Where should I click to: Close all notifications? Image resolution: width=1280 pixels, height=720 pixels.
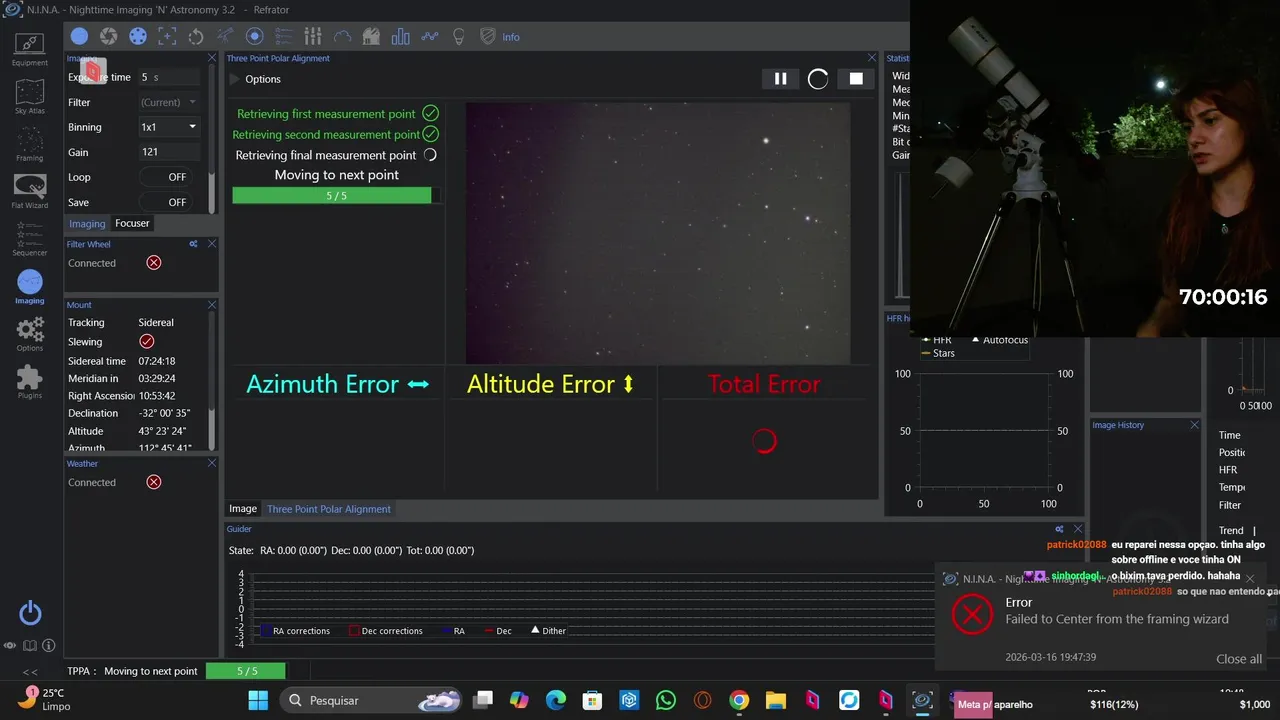click(1239, 659)
